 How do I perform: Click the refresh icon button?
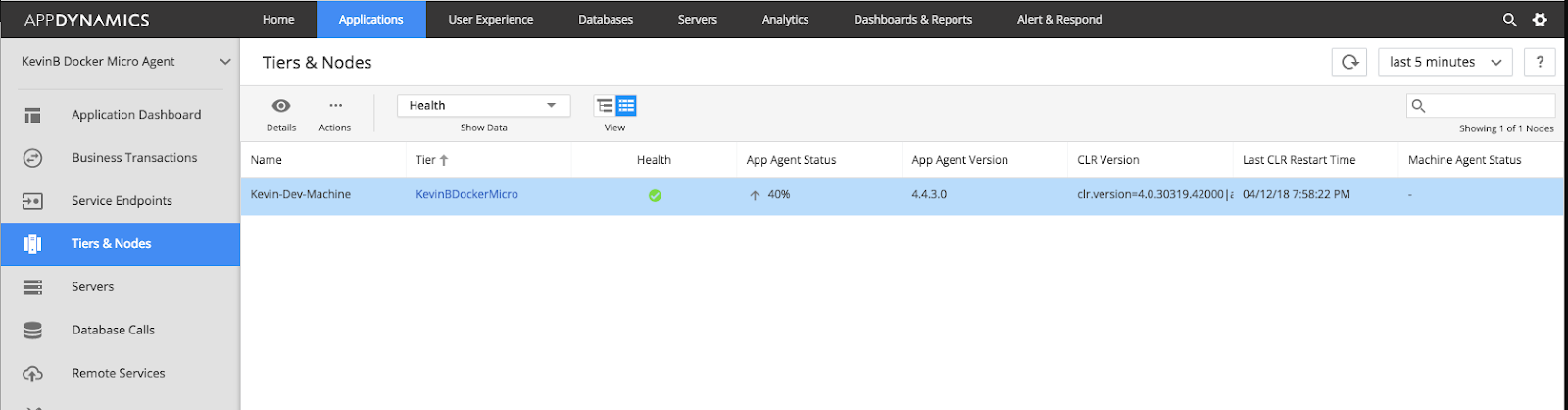[1349, 62]
